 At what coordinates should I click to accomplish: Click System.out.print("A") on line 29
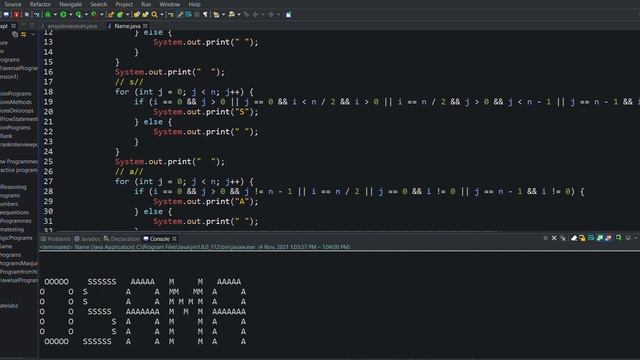click(x=206, y=201)
